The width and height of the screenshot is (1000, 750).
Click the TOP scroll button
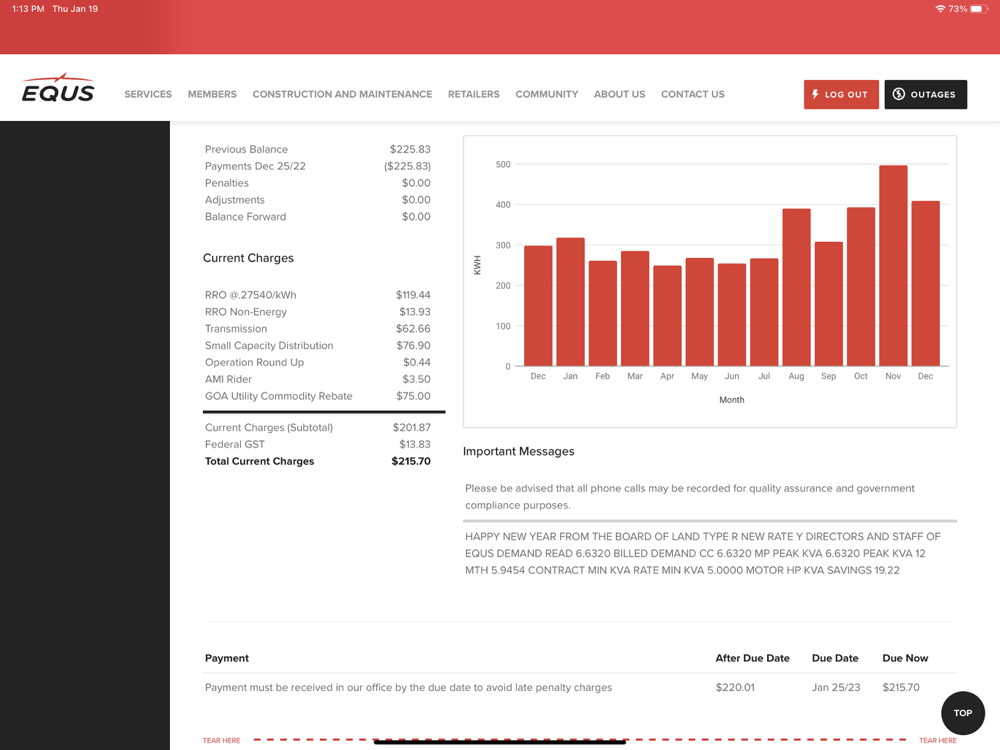[x=962, y=713]
